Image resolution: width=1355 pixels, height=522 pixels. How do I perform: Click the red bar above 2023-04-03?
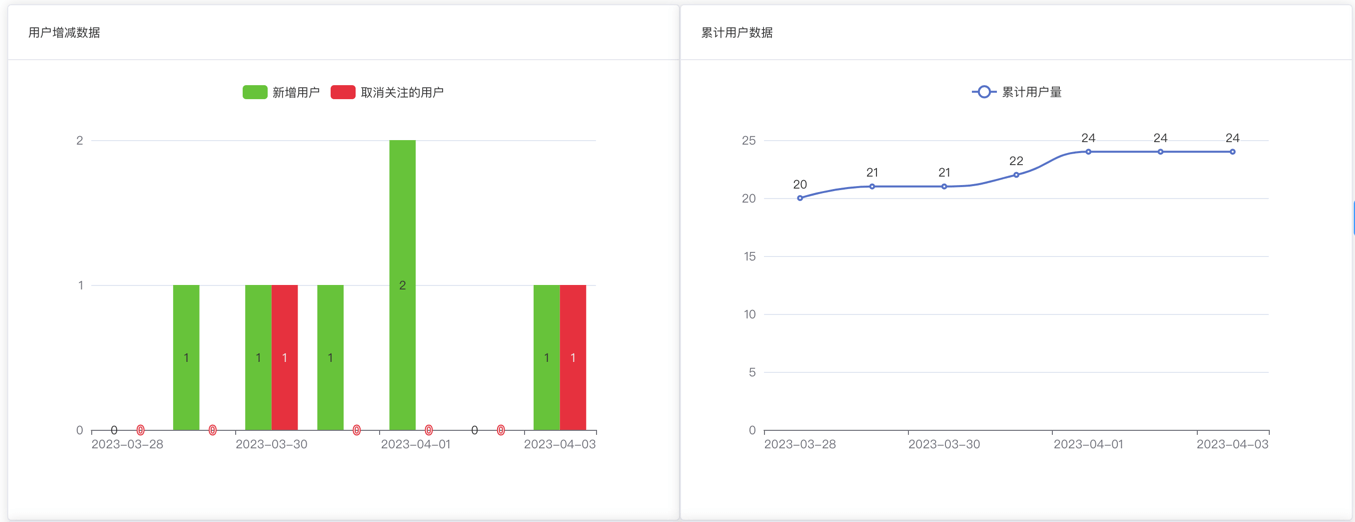click(573, 357)
